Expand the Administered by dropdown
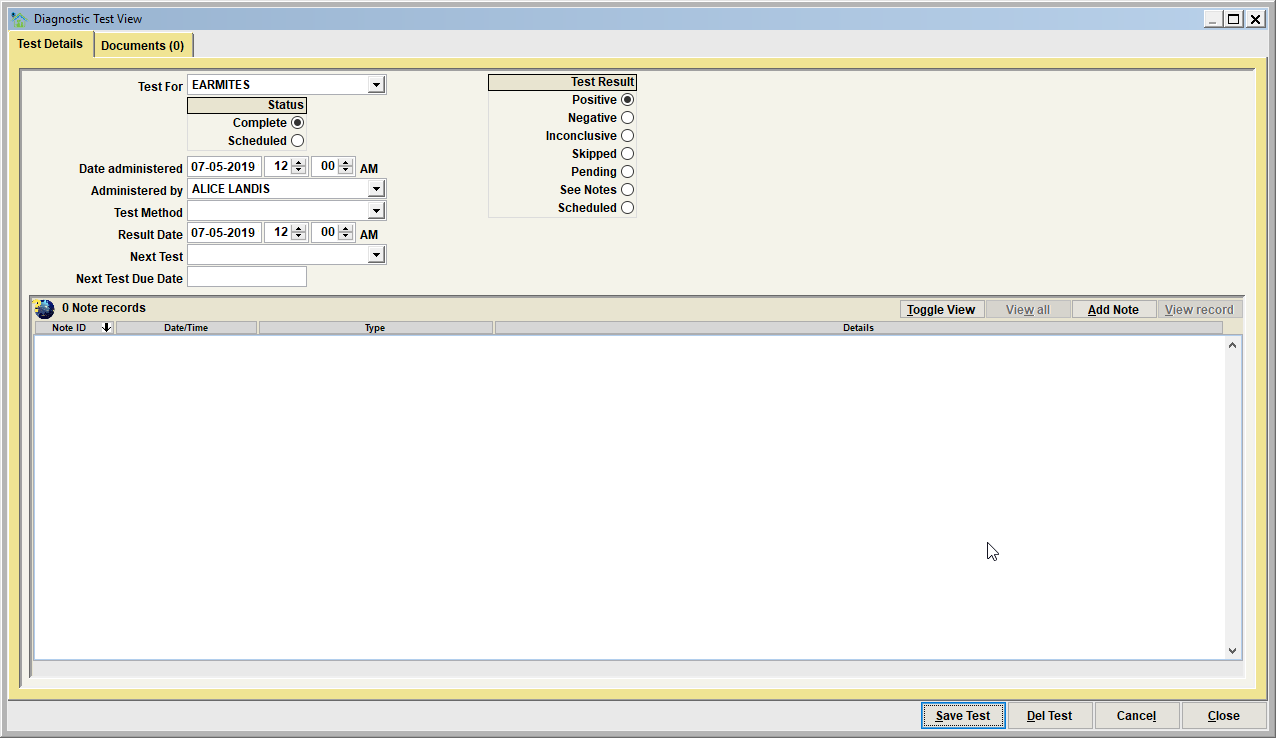The width and height of the screenshot is (1276, 738). 376,189
